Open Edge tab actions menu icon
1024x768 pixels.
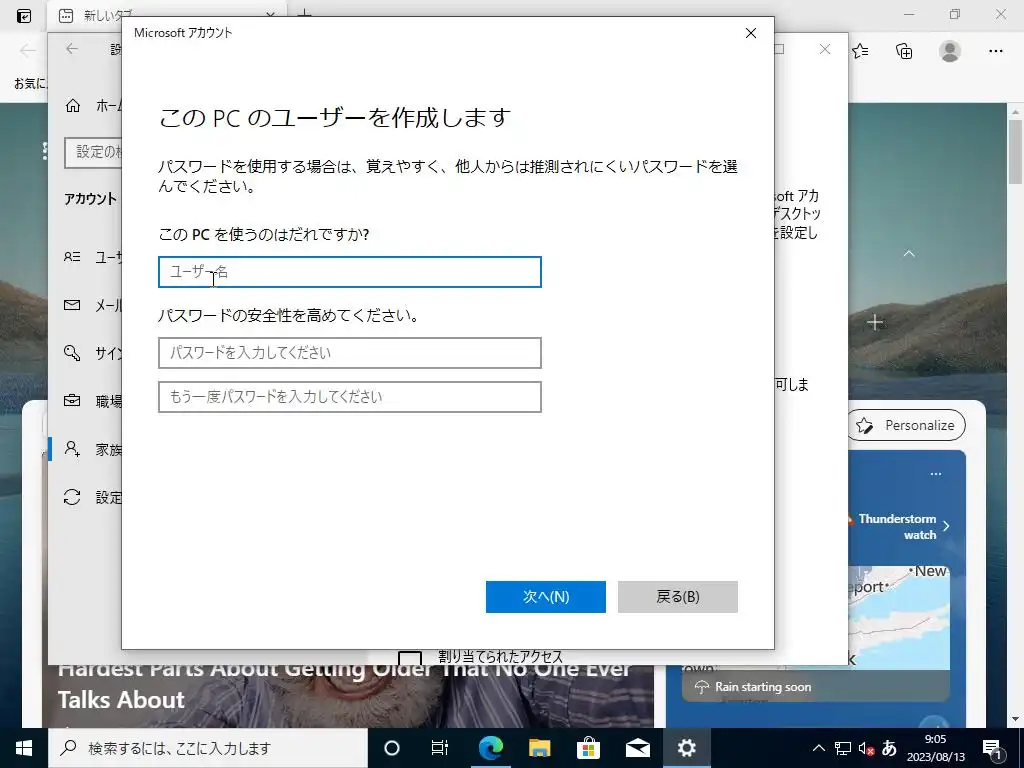[x=24, y=16]
